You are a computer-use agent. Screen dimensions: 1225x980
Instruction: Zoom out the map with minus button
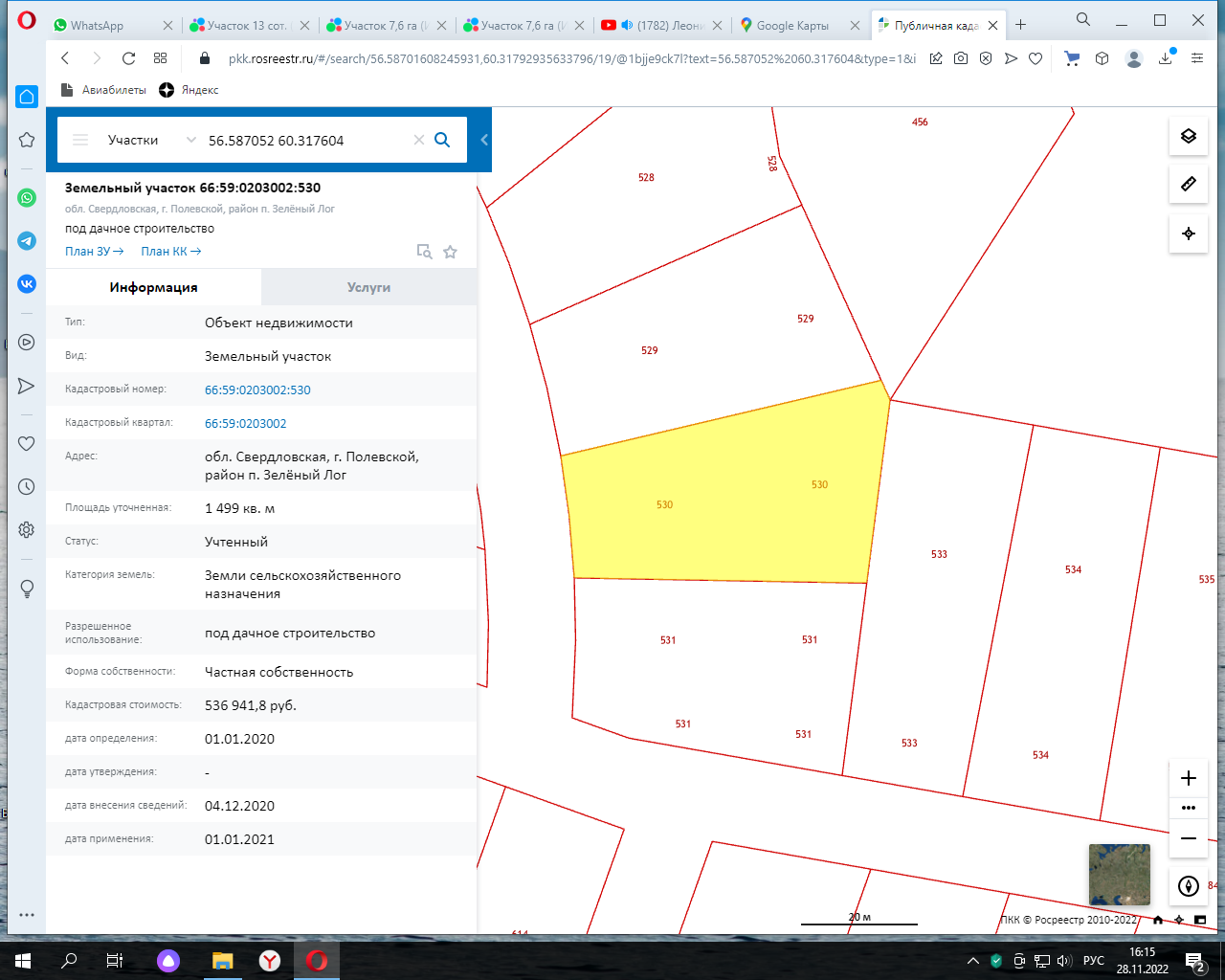point(1188,838)
